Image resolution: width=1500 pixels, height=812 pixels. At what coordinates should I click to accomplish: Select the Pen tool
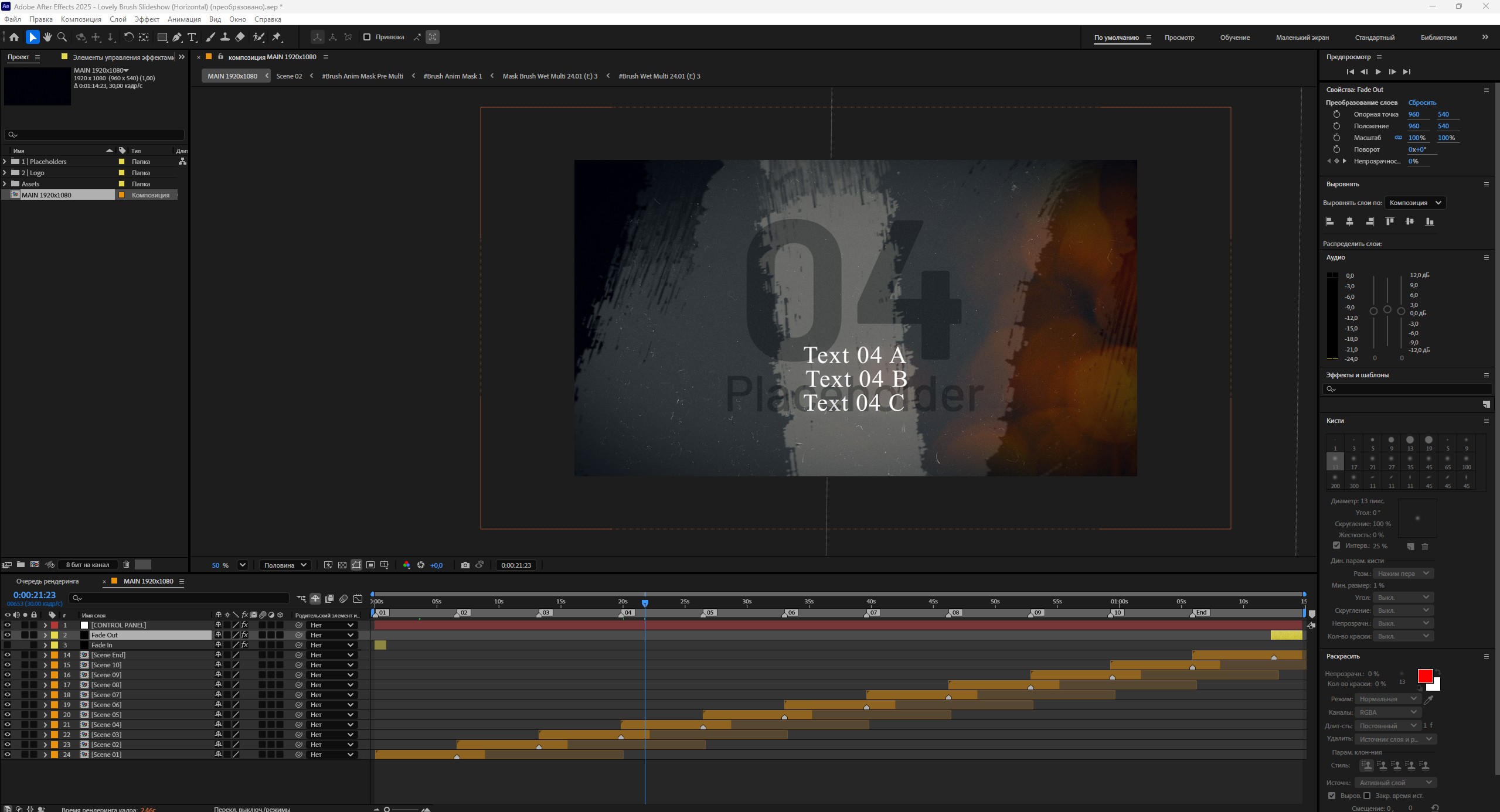pyautogui.click(x=177, y=37)
